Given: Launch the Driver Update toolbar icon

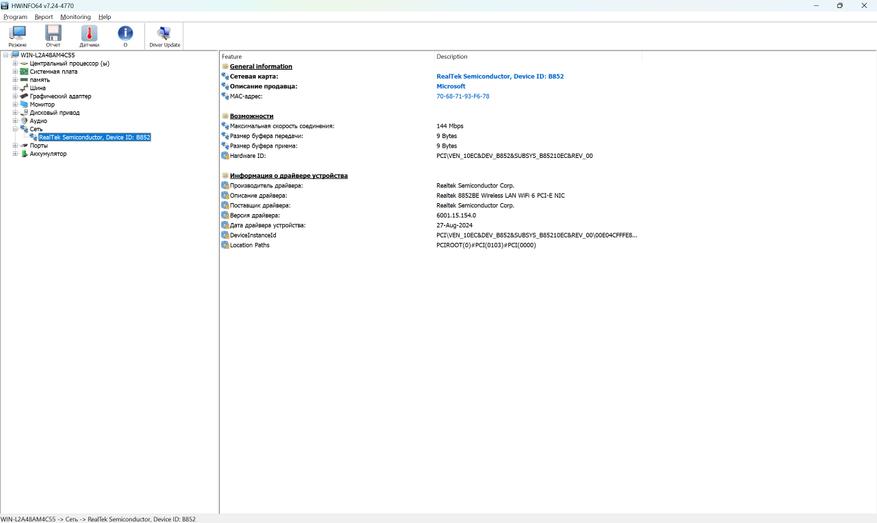Looking at the screenshot, I should tap(164, 36).
